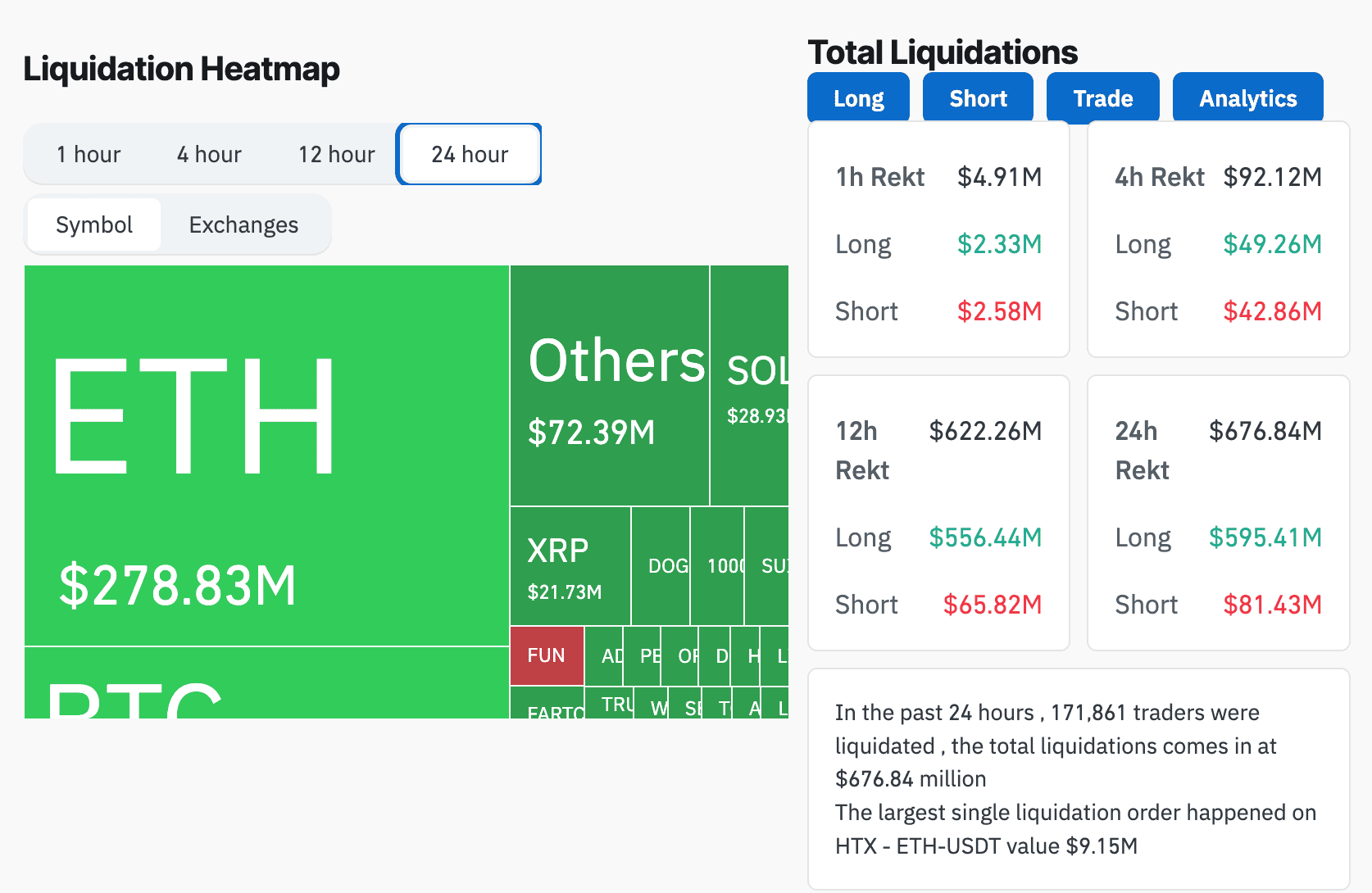Open the 1h Rekt stats card

[938, 239]
